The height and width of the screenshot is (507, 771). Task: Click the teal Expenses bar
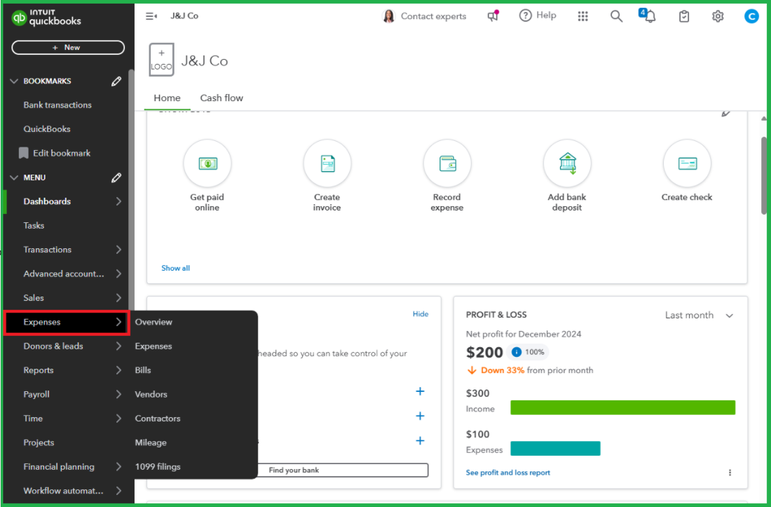click(x=555, y=448)
